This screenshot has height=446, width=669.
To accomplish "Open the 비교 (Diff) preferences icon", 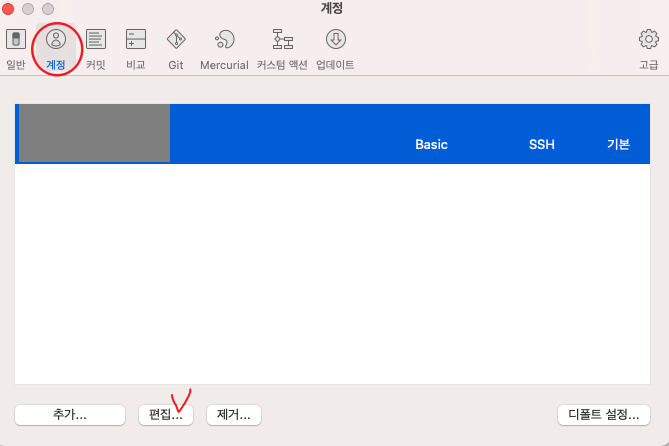I will 136,39.
